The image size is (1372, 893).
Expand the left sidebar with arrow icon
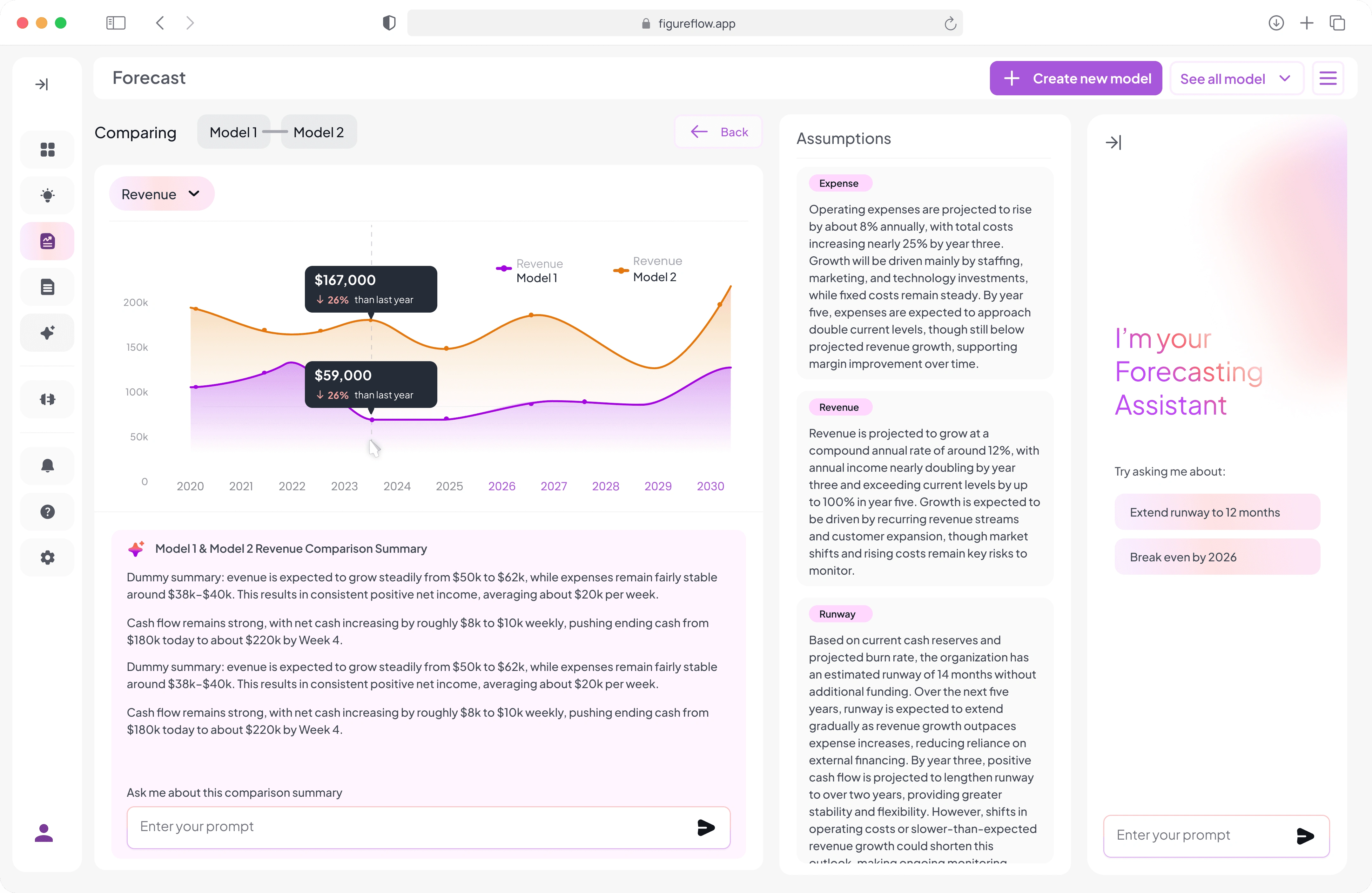42,84
